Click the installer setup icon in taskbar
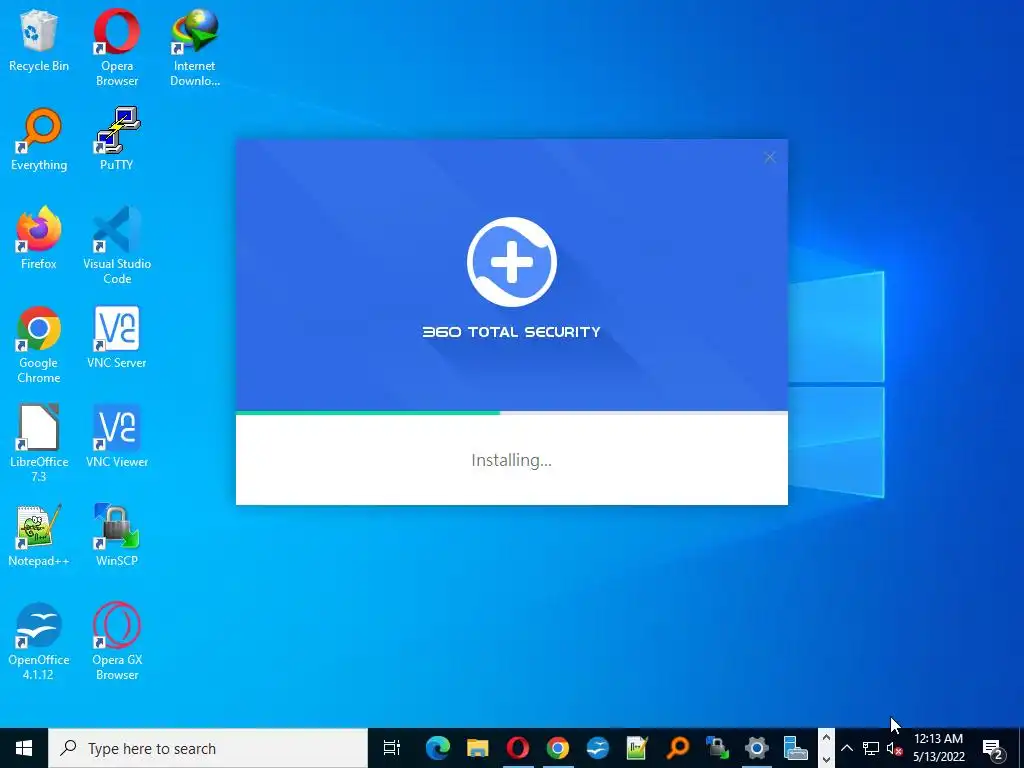This screenshot has width=1024, height=768. pos(796,748)
